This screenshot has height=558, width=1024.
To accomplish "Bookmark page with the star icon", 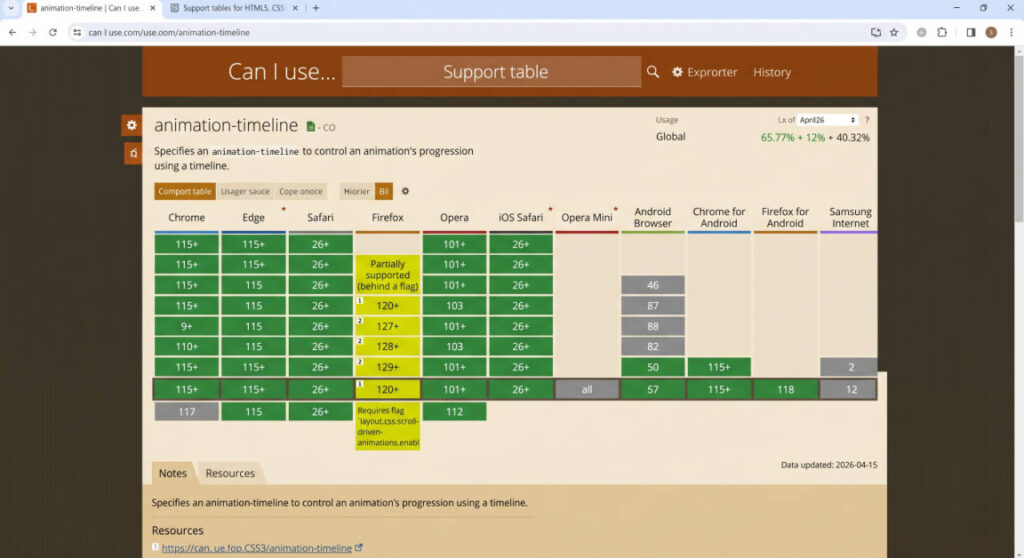I will point(894,32).
